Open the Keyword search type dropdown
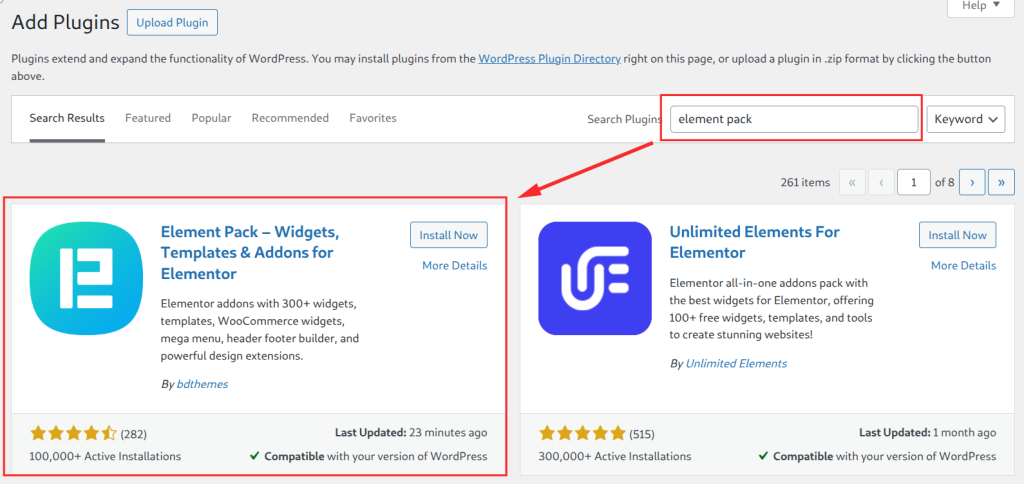Viewport: 1024px width, 484px height. (966, 119)
